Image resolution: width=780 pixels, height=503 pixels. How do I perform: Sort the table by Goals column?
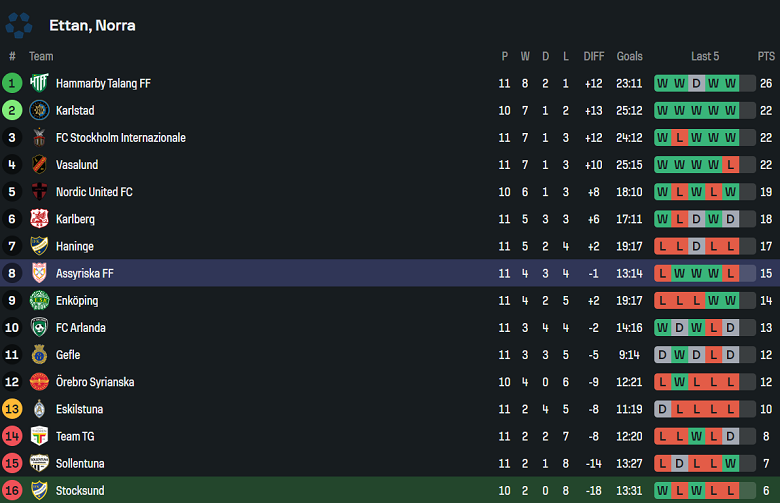[629, 57]
